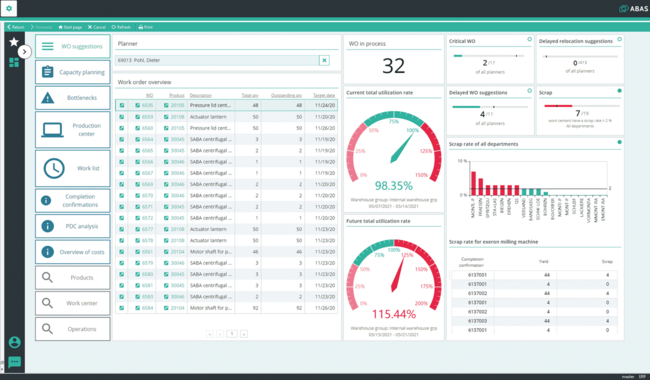Click Cancel in the toolbar
650x380 pixels.
(x=97, y=27)
